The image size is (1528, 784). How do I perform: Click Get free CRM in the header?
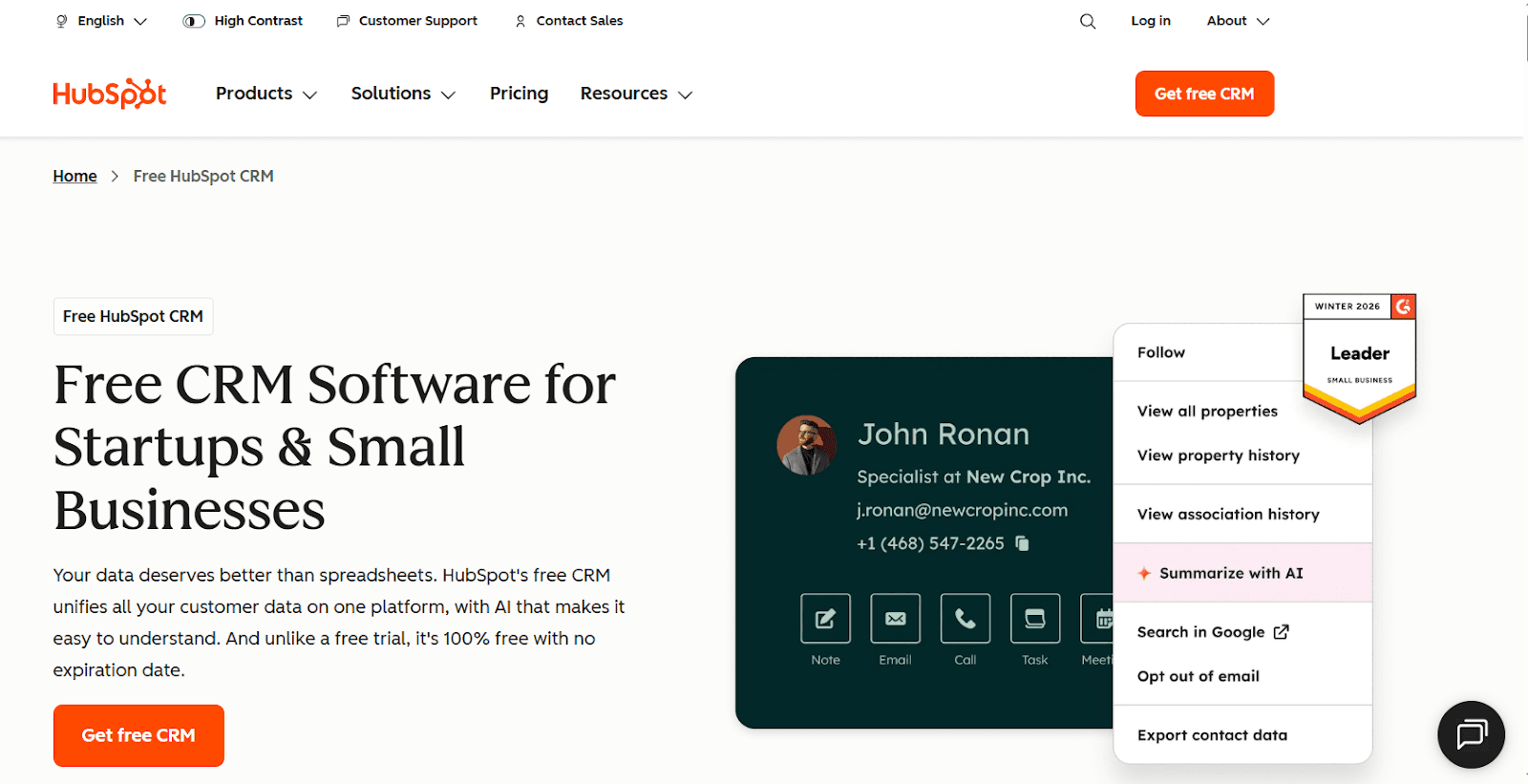point(1204,94)
